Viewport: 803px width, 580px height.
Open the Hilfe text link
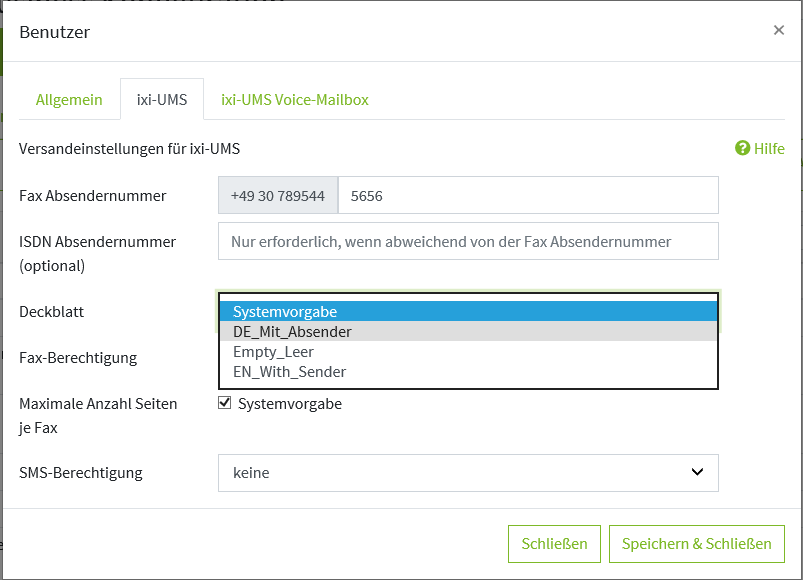769,148
